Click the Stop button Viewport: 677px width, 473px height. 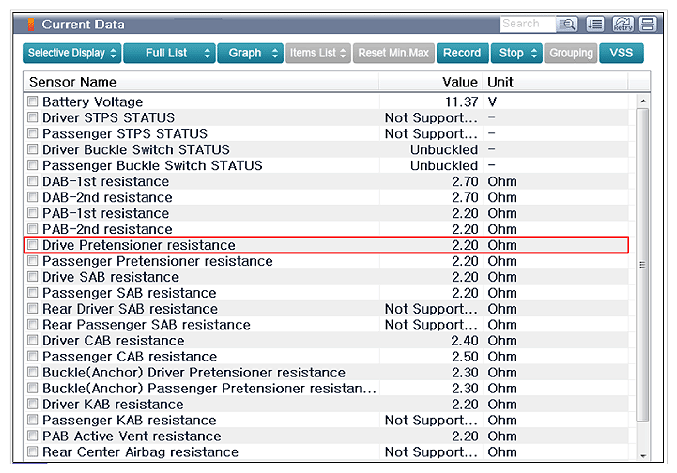(516, 53)
